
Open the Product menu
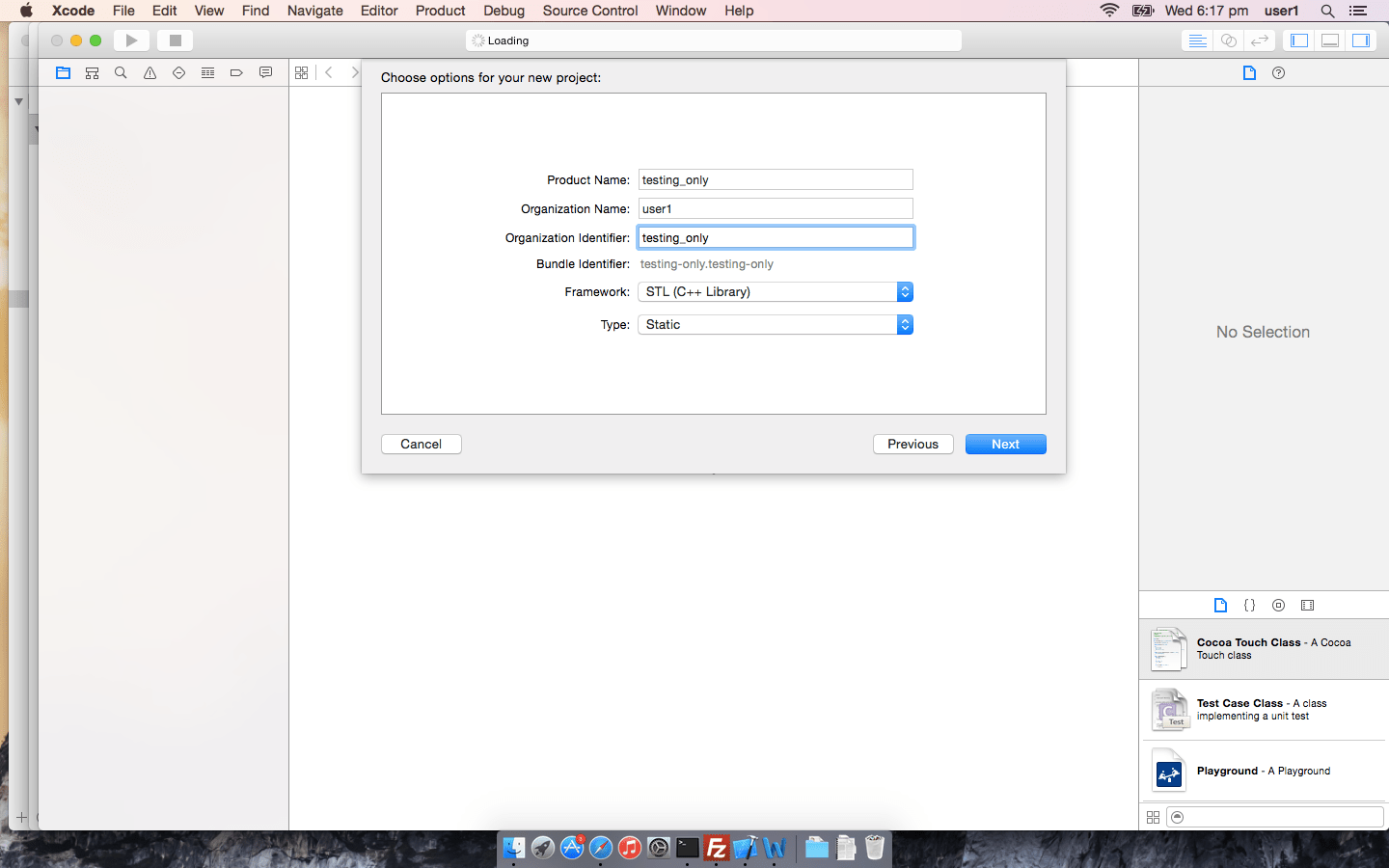point(440,11)
